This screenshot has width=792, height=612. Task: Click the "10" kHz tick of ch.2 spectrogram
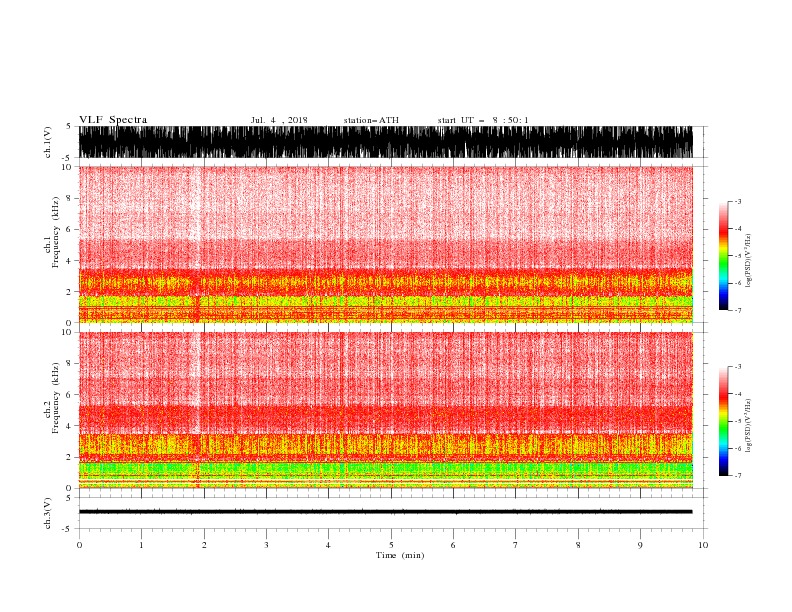click(67, 332)
